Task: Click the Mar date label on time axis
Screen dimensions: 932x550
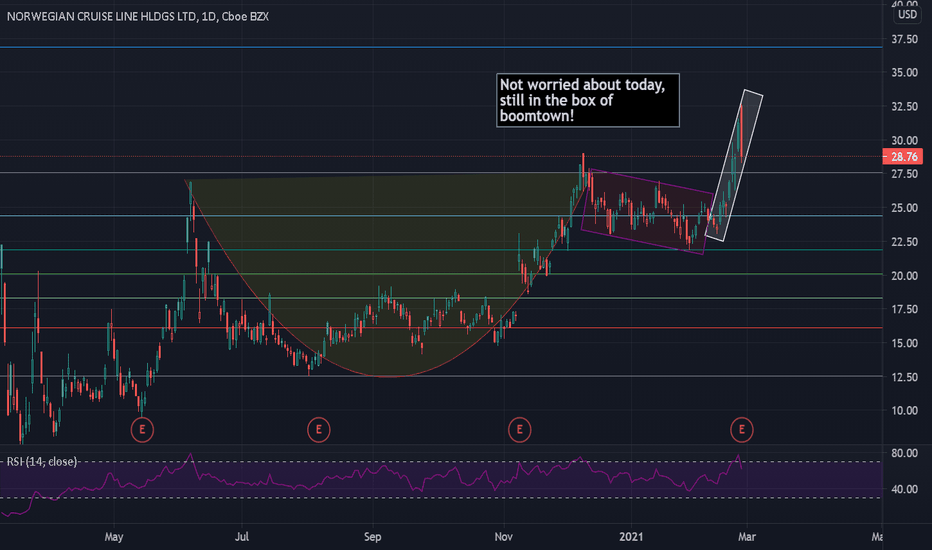Action: pos(747,537)
